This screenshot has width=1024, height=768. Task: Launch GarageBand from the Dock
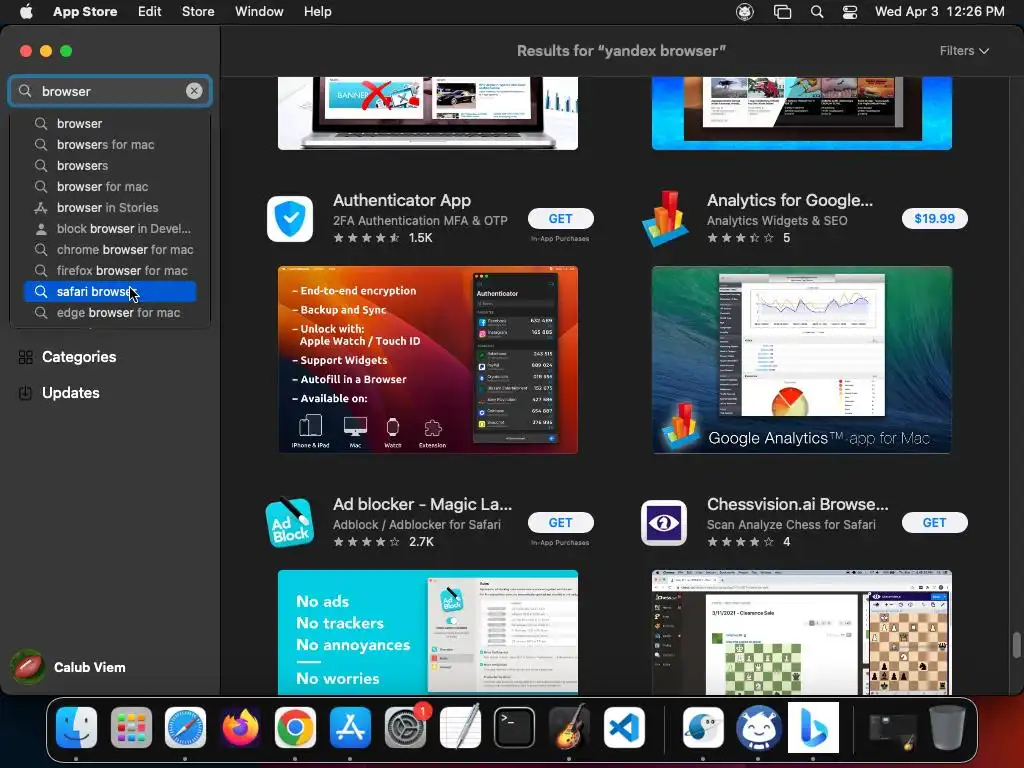tap(569, 728)
